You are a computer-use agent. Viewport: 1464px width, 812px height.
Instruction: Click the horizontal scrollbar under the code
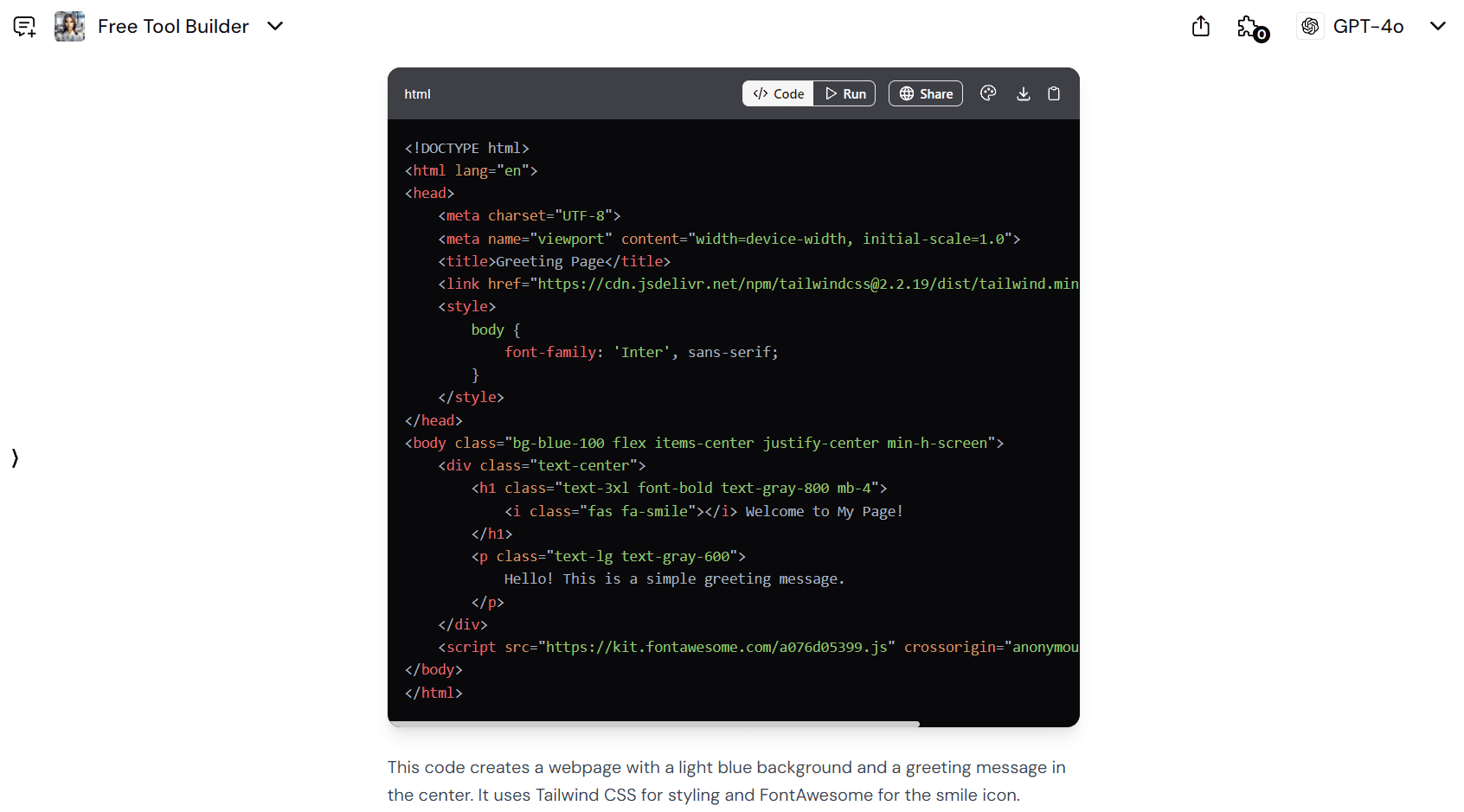coord(654,724)
